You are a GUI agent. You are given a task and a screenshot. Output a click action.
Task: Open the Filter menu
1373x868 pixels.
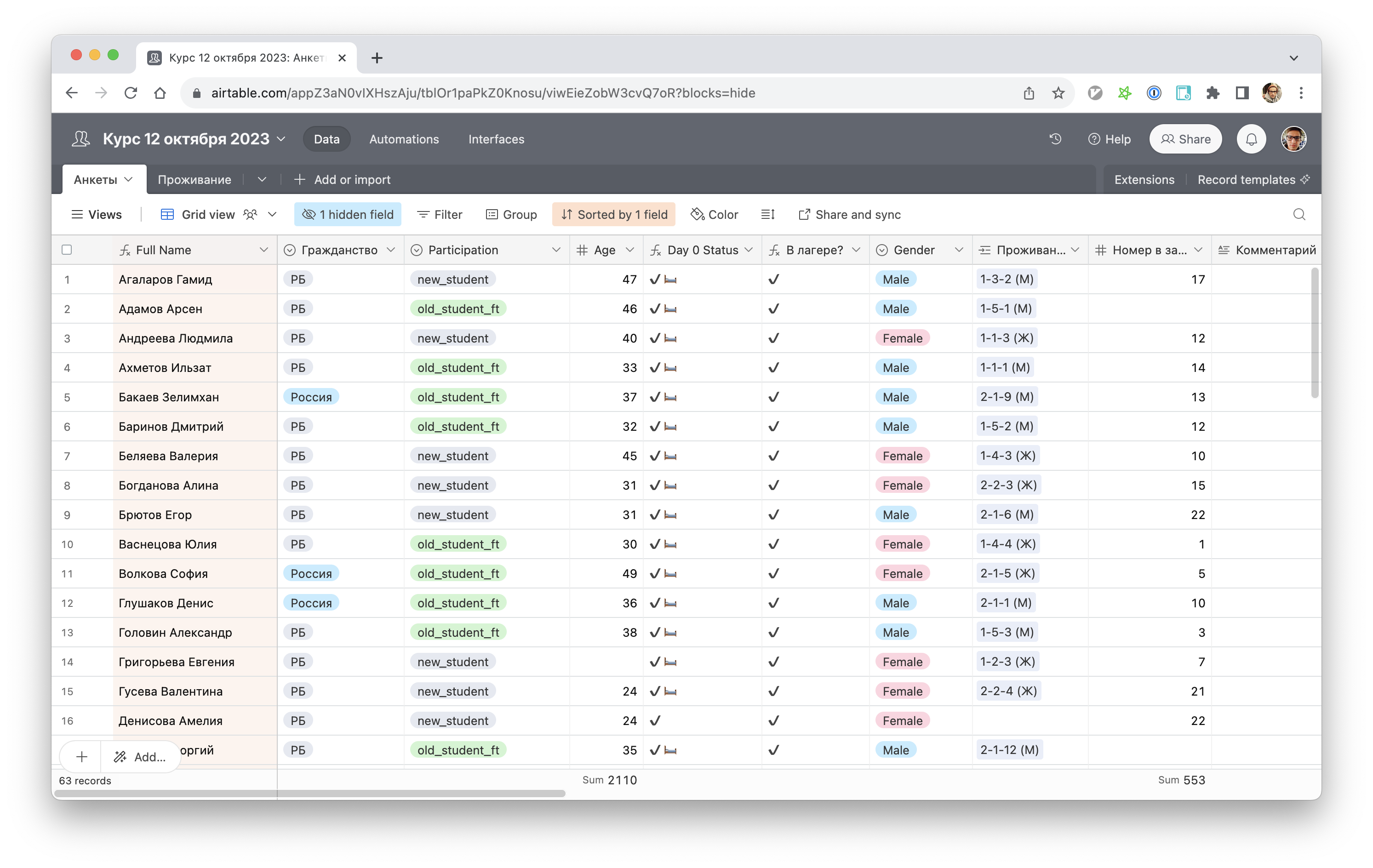[439, 214]
